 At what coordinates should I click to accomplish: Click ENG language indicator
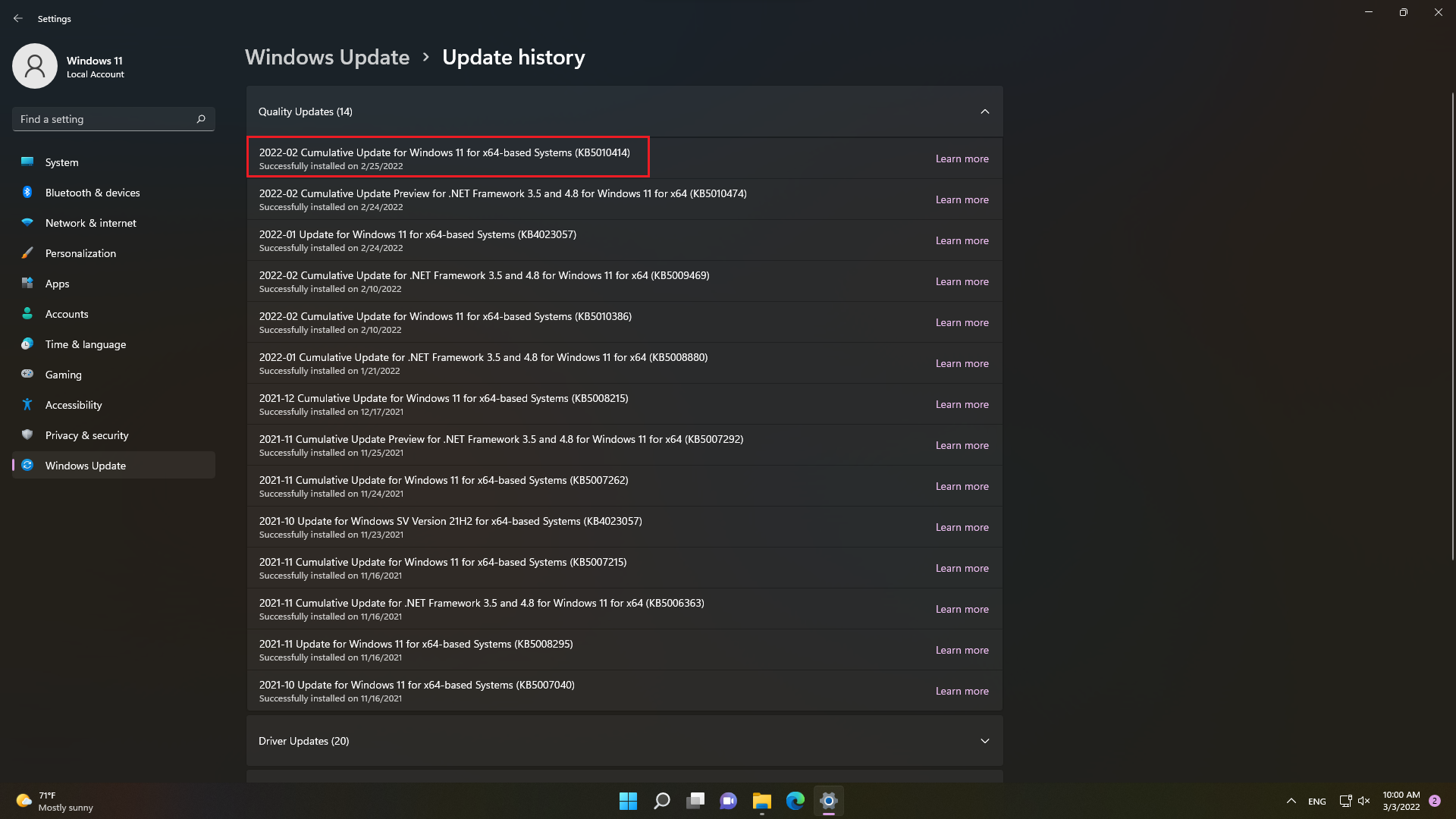1317,802
